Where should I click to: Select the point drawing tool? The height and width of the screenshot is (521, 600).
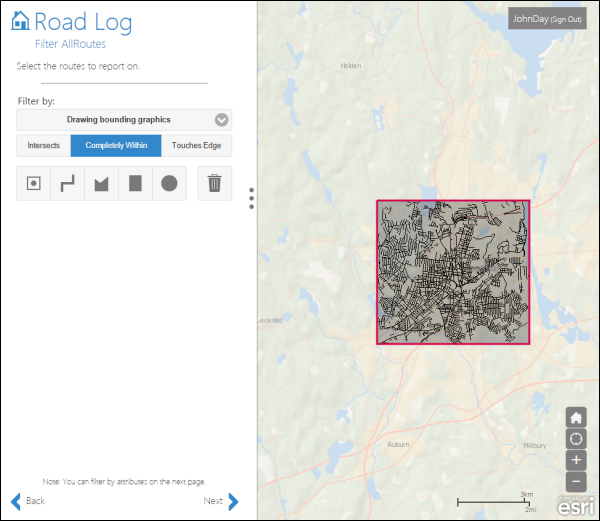(x=34, y=184)
